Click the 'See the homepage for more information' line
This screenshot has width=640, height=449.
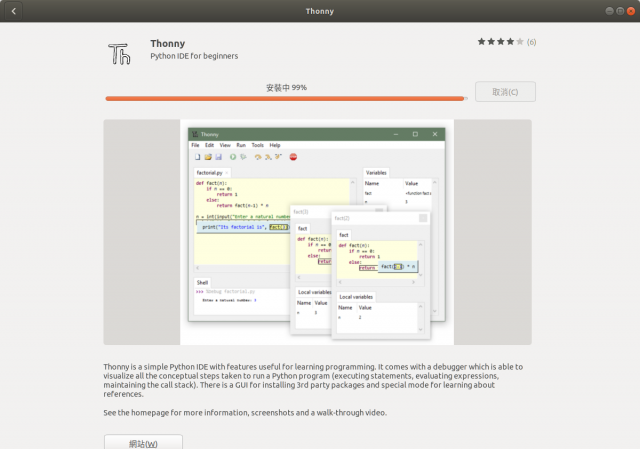pyautogui.click(x=245, y=413)
